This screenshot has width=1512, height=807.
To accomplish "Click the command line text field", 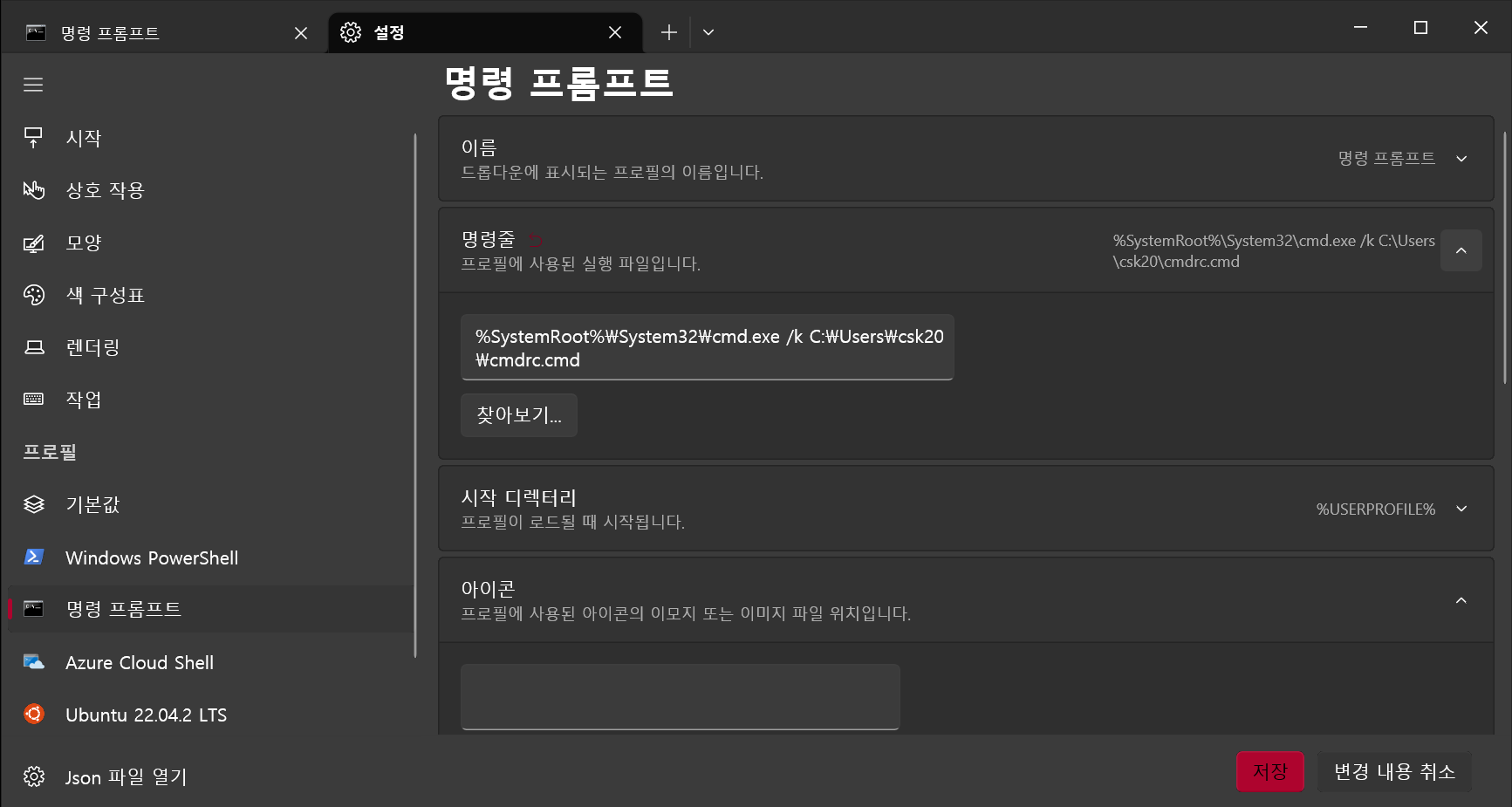I will 708,347.
